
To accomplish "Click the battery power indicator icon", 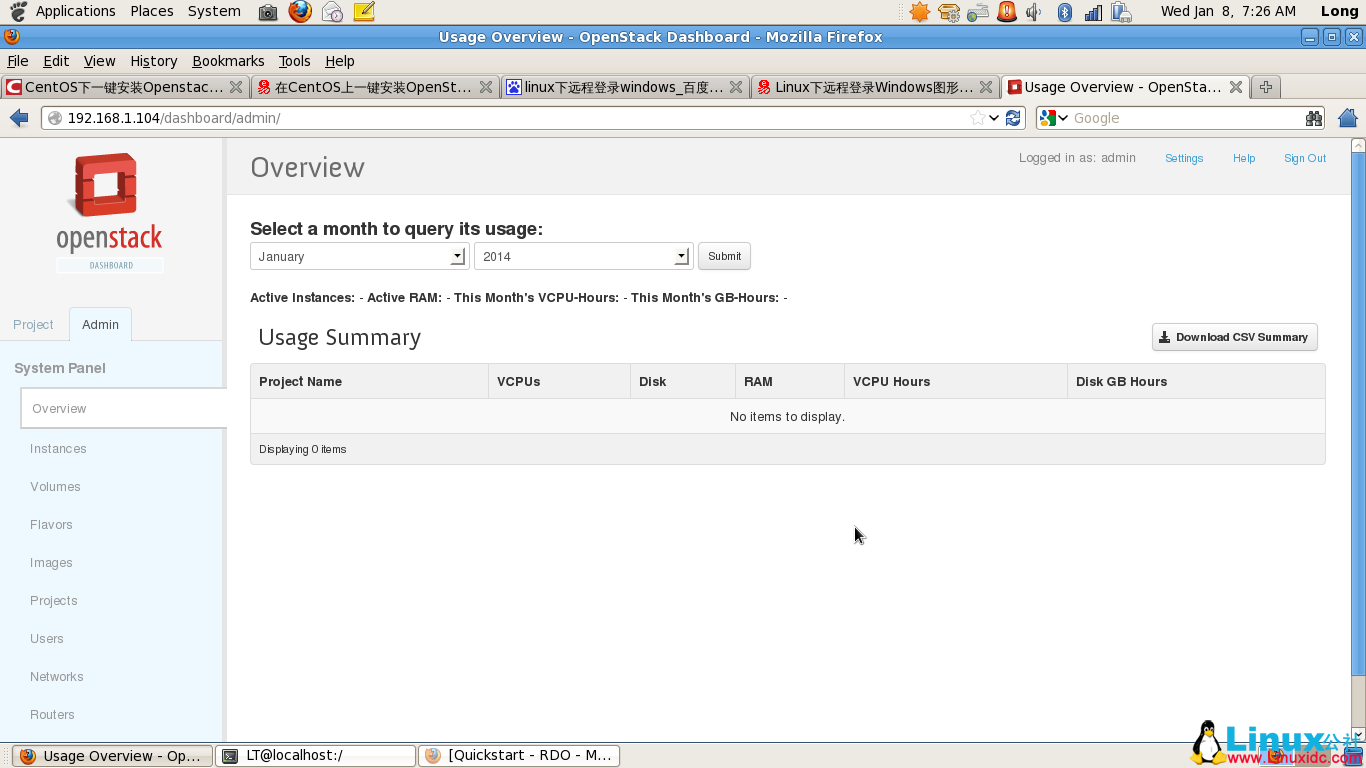I will (1121, 11).
